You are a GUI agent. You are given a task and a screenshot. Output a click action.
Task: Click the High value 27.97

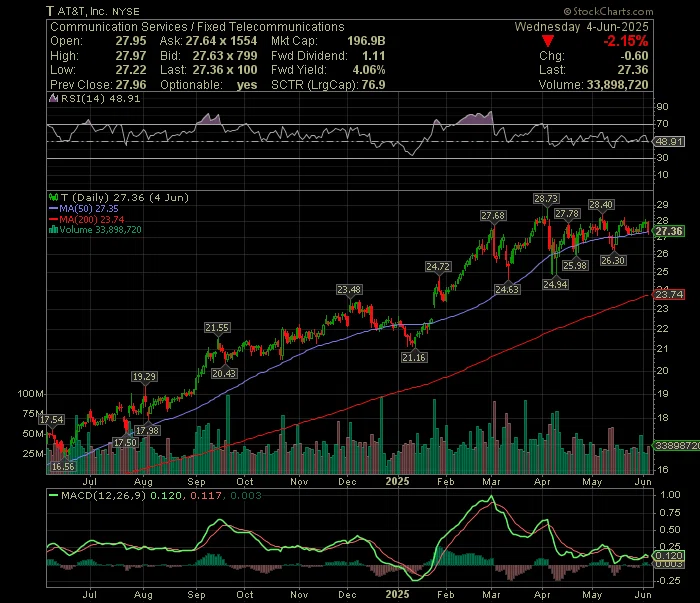click(x=131, y=56)
